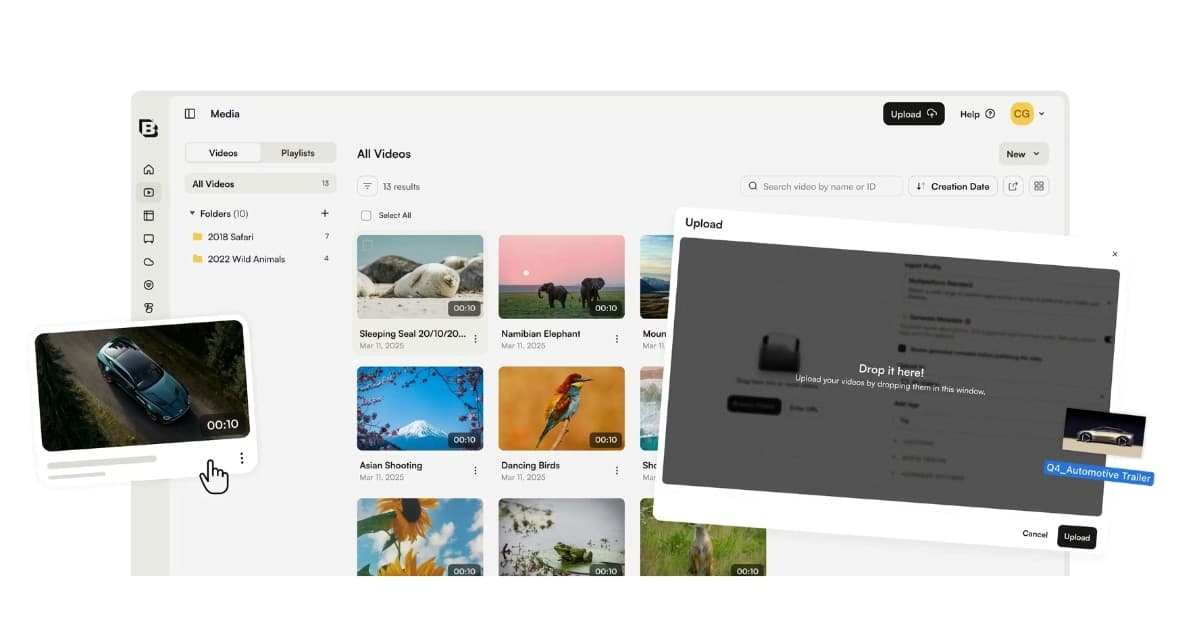
Task: Open the frog video thumbnail
Action: [562, 537]
